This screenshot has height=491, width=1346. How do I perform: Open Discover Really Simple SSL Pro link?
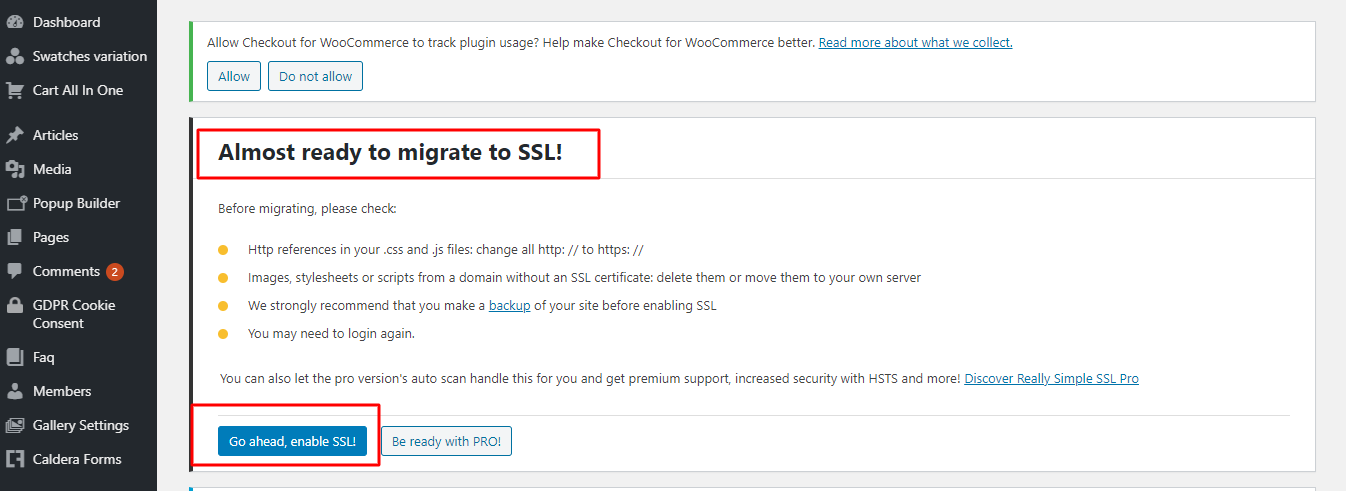point(1051,379)
